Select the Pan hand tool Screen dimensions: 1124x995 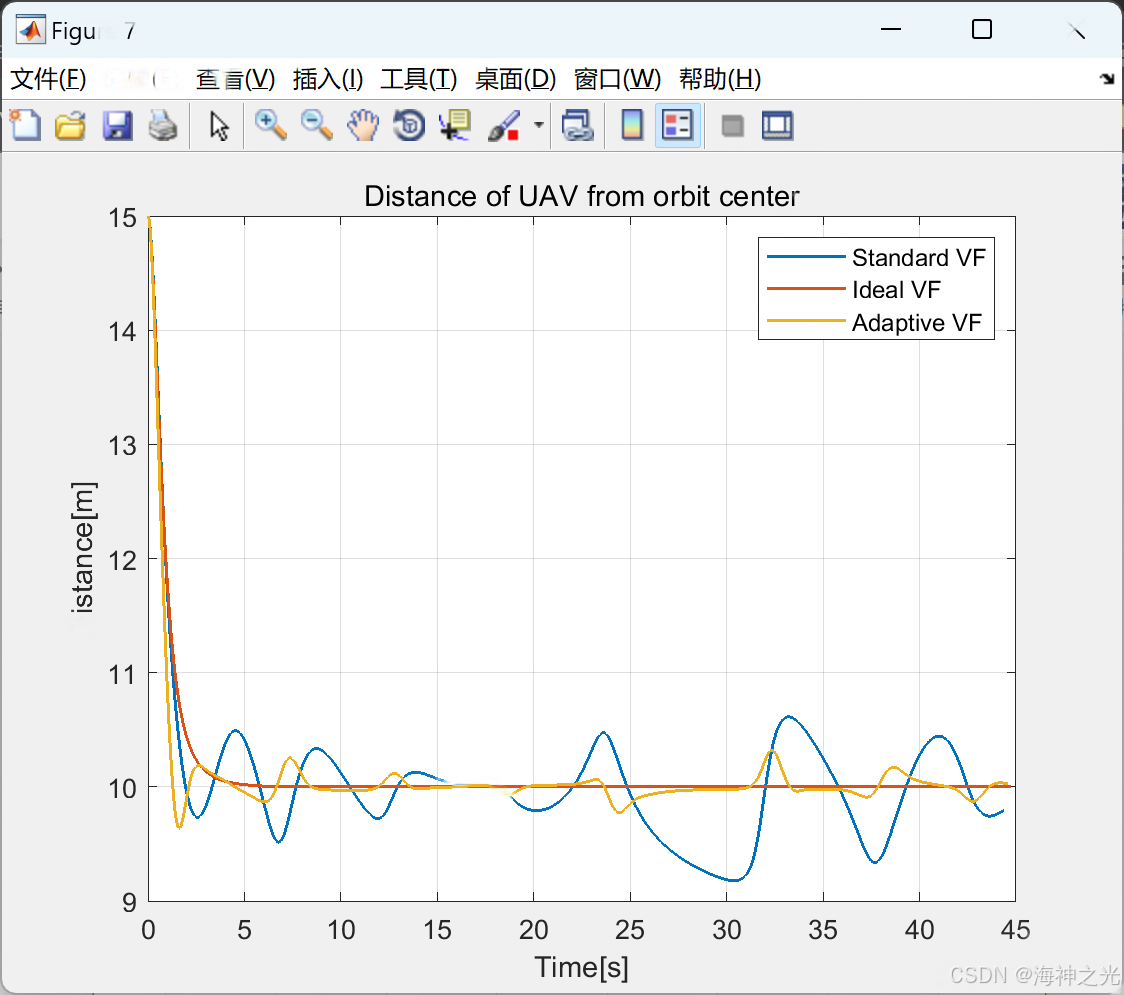pos(363,125)
